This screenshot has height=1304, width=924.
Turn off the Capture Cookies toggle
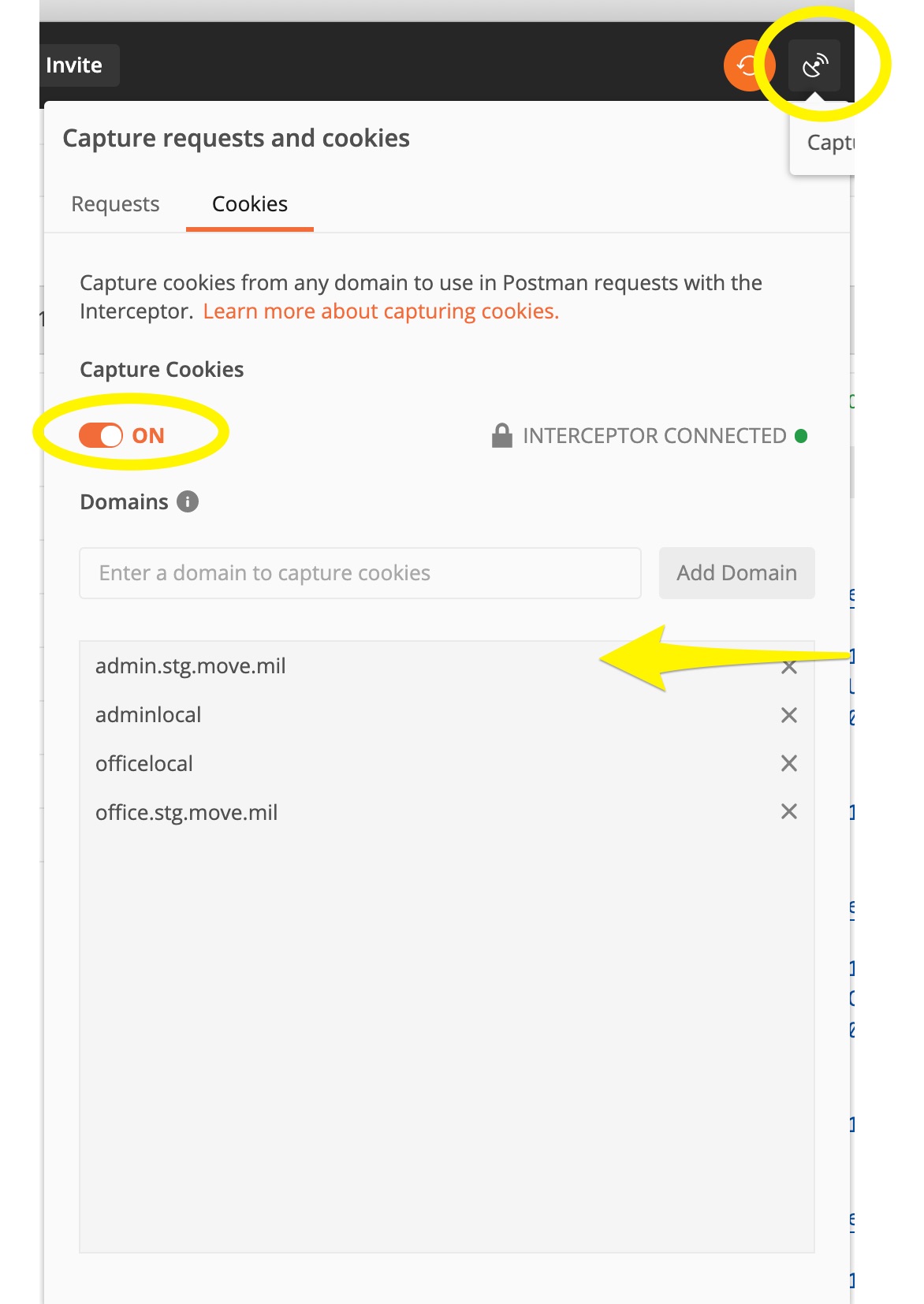pyautogui.click(x=102, y=434)
